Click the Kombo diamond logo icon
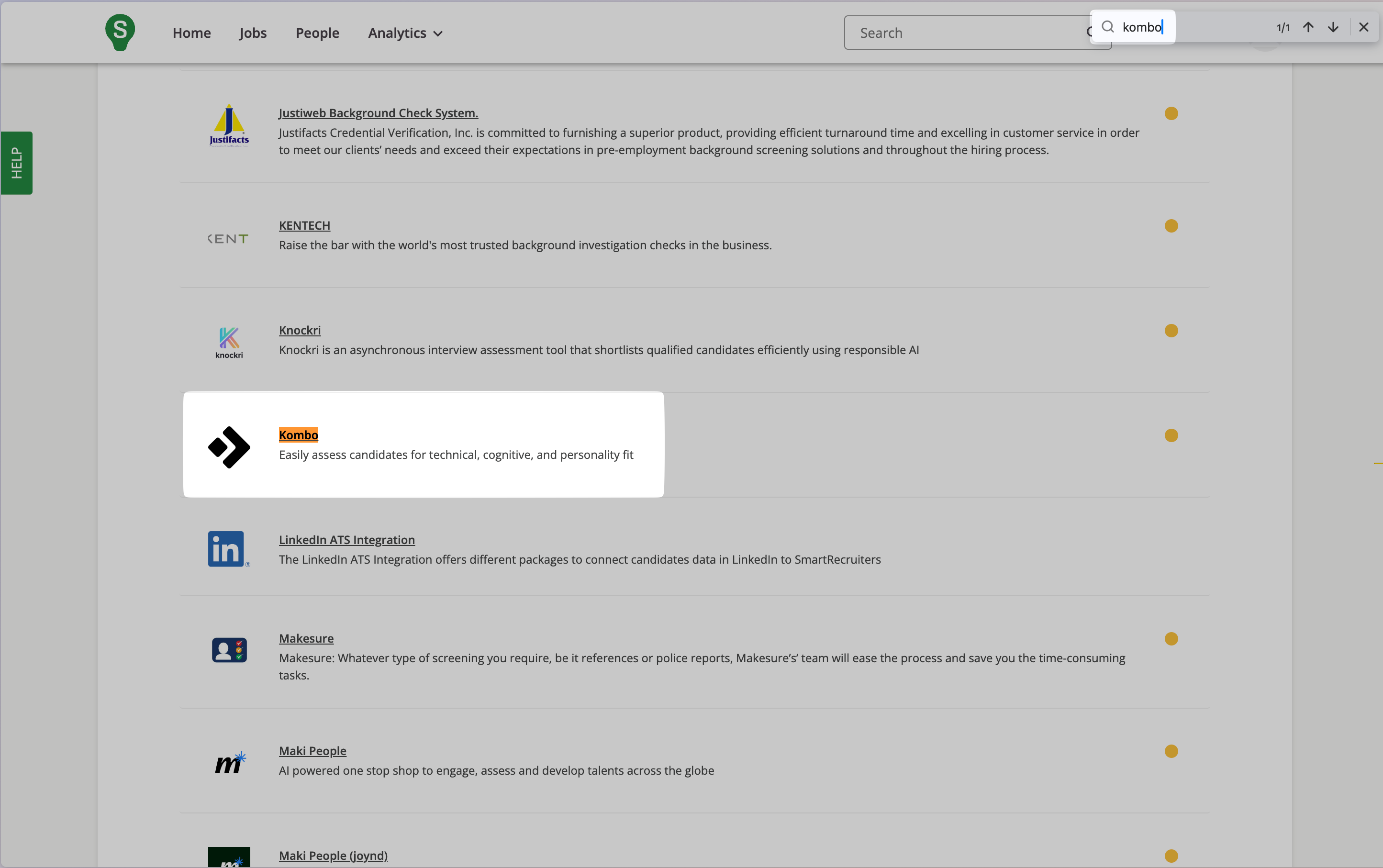Screen dimensions: 1383x868 point(228,447)
